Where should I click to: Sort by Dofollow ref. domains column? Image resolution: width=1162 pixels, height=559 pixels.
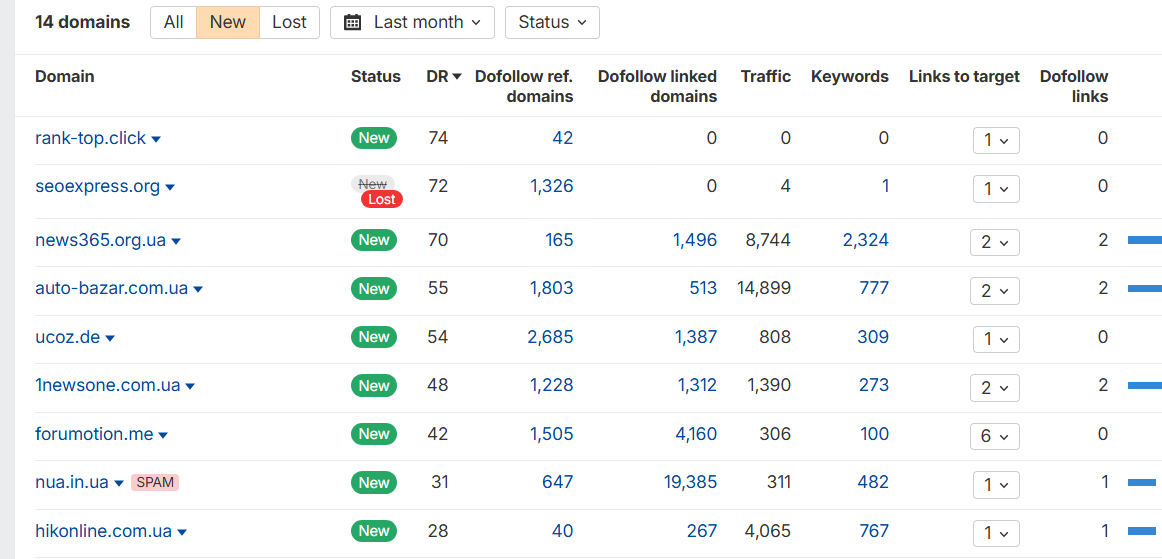524,86
